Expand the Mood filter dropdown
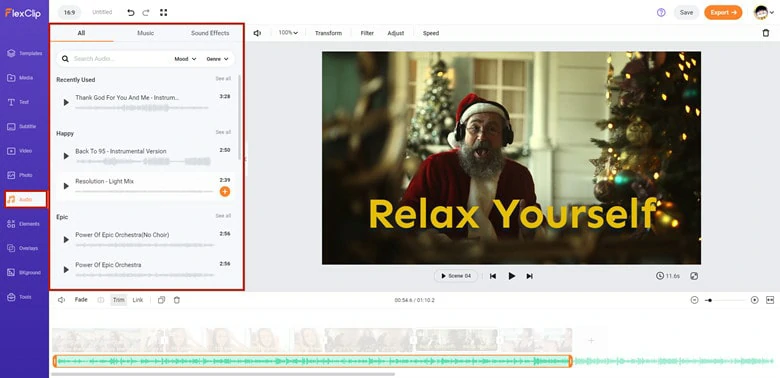Viewport: 780px width, 378px height. (185, 59)
